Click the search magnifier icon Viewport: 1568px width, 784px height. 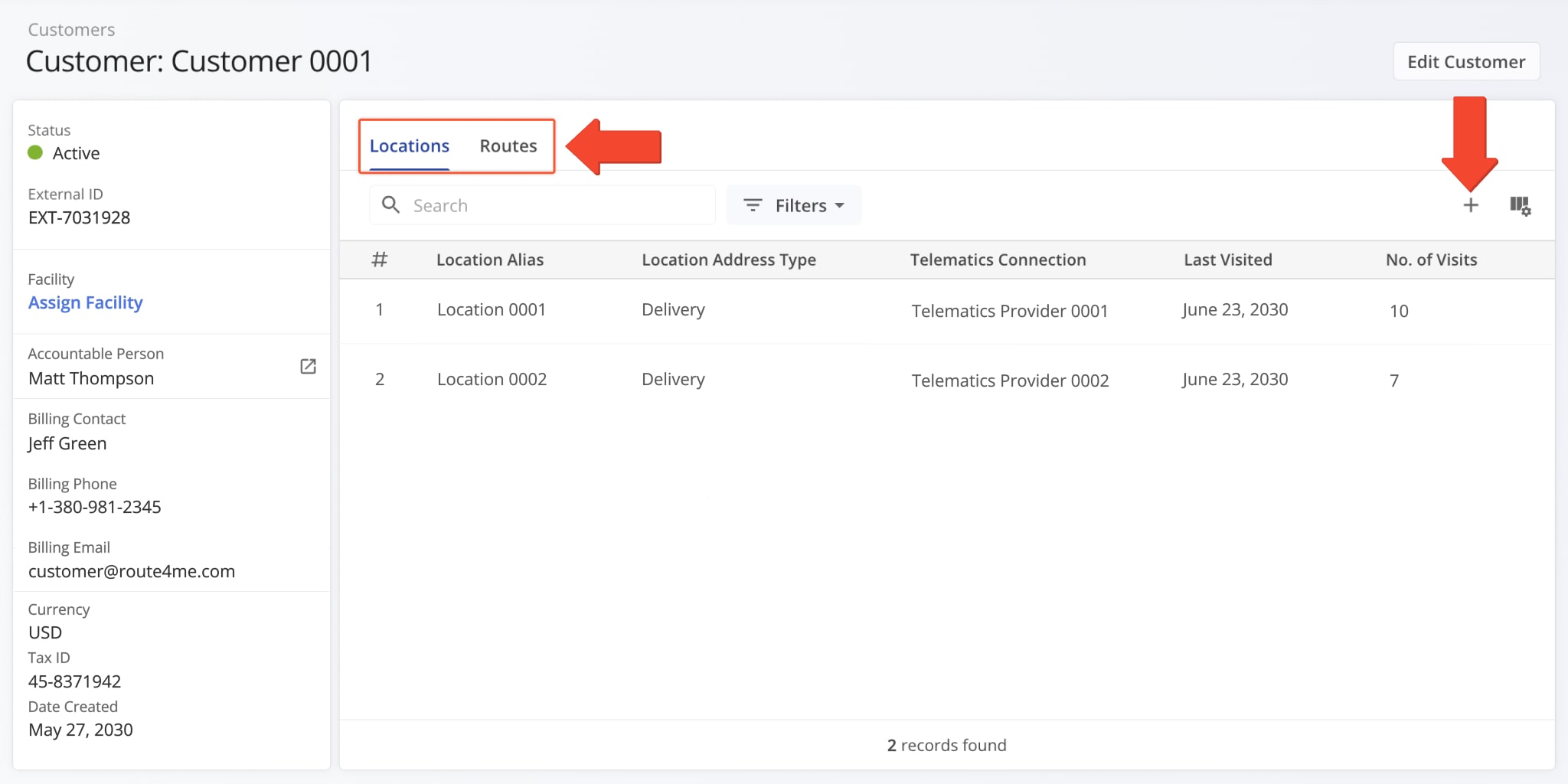coord(390,204)
